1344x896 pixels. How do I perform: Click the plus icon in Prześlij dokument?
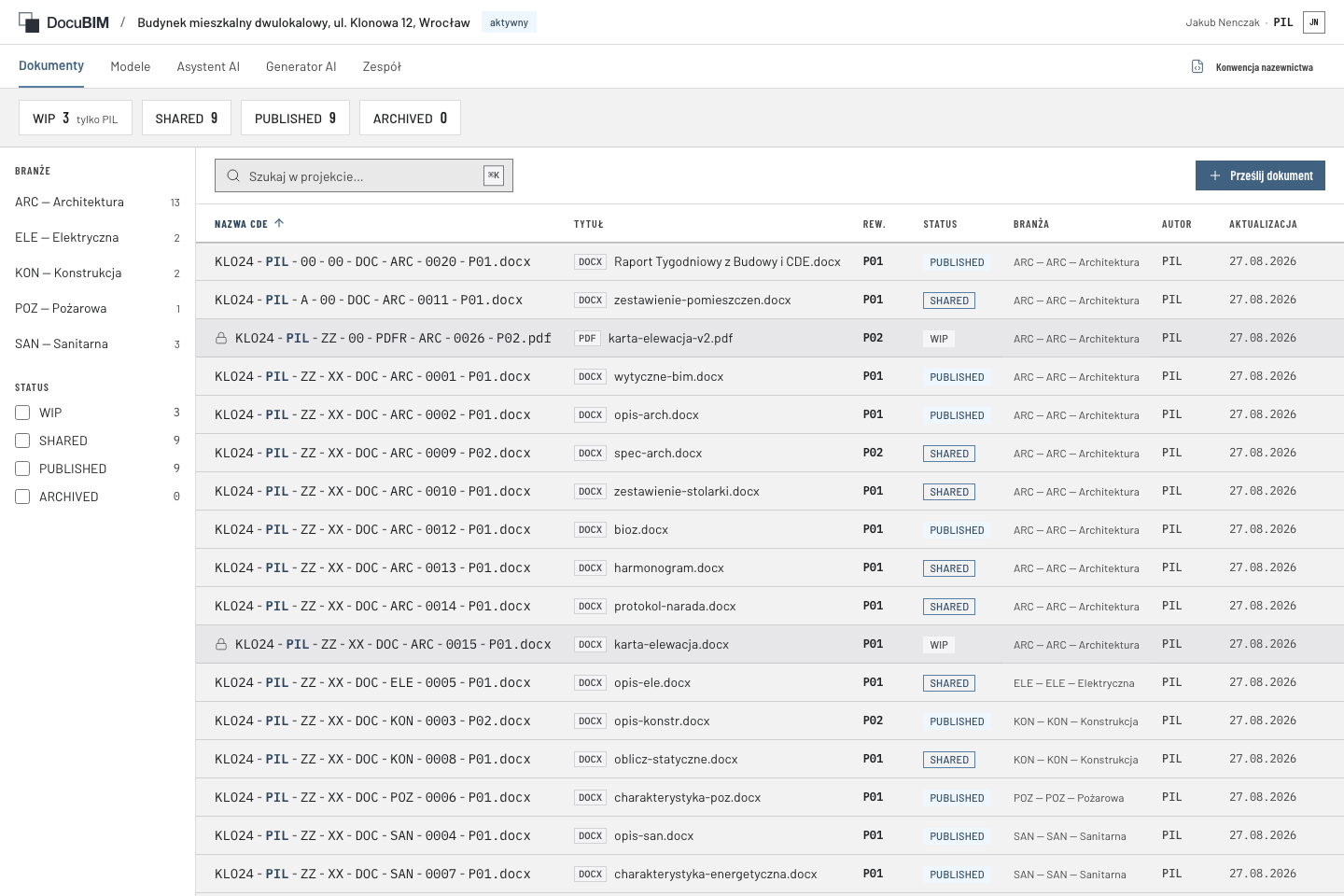pyautogui.click(x=1215, y=175)
